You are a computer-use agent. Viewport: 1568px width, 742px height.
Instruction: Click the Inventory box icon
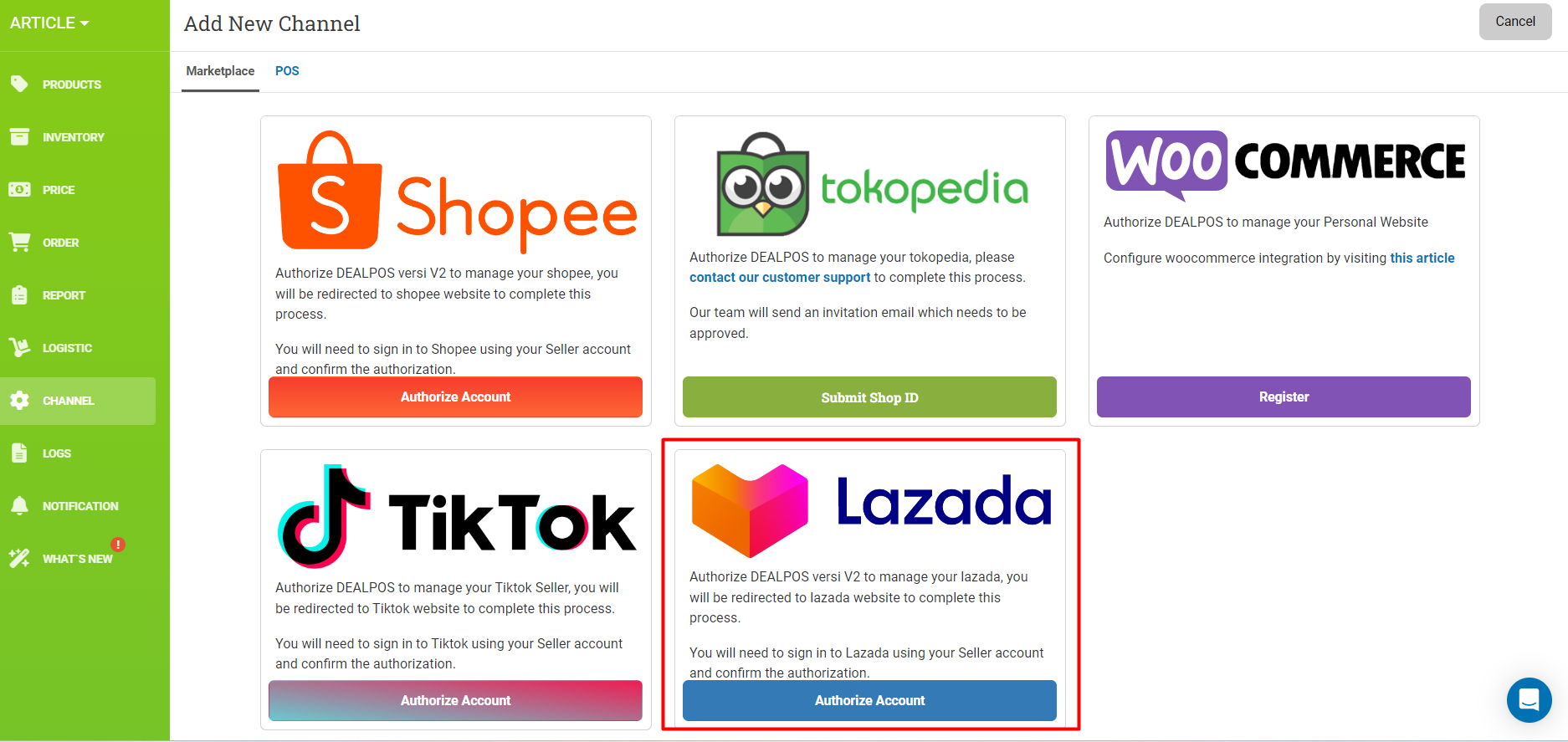[19, 136]
